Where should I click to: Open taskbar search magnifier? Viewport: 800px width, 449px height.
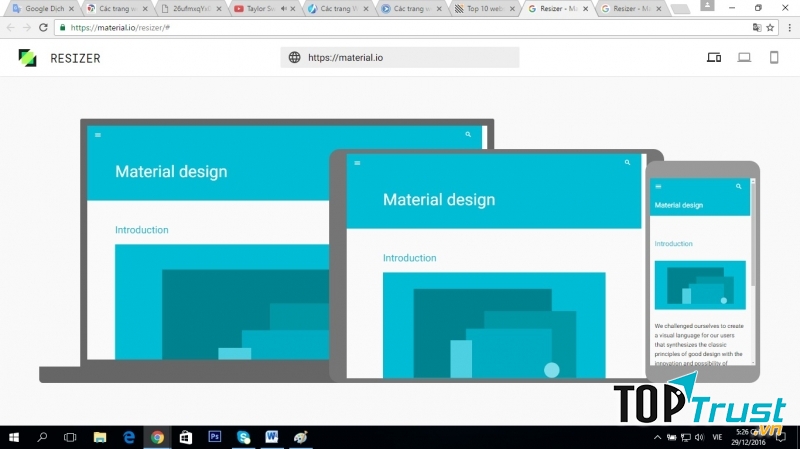tap(42, 437)
